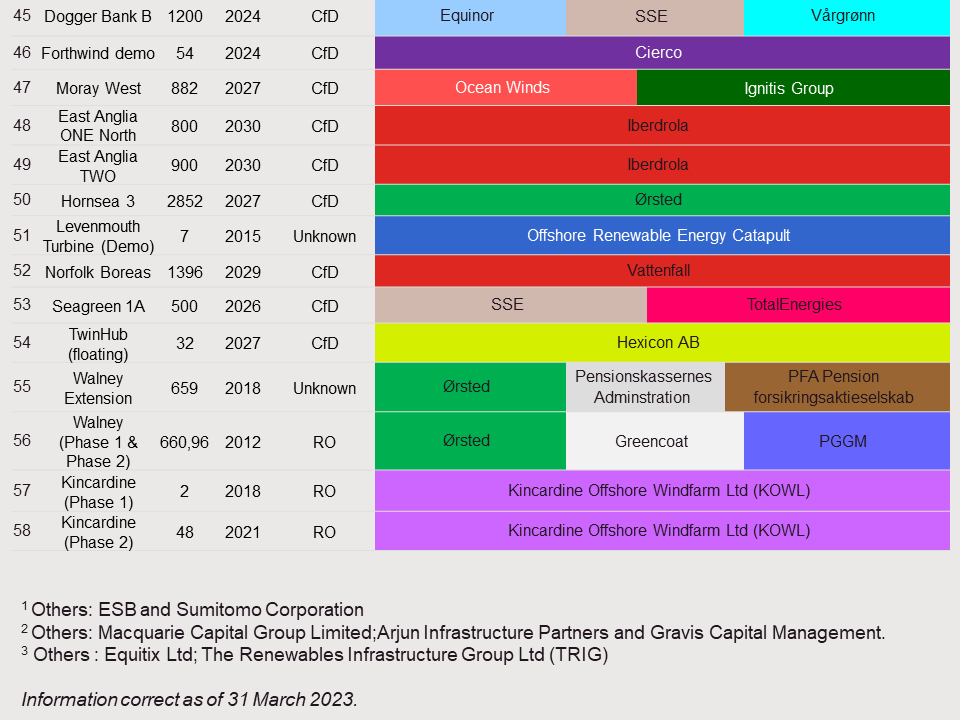Select Iberdrola bar in East Anglia TWO row

(661, 165)
